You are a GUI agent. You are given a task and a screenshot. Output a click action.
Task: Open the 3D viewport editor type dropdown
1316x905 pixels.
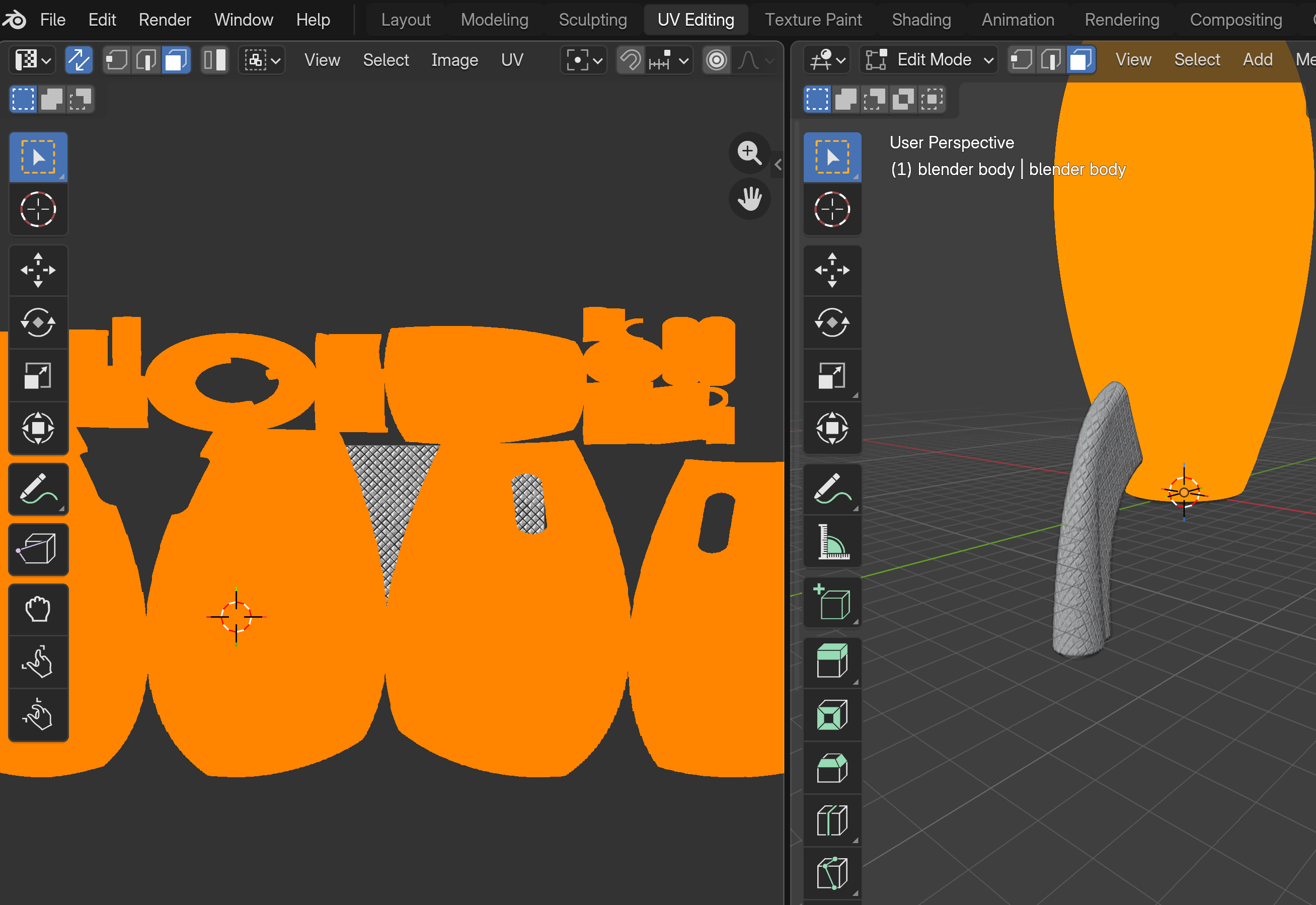coord(827,59)
